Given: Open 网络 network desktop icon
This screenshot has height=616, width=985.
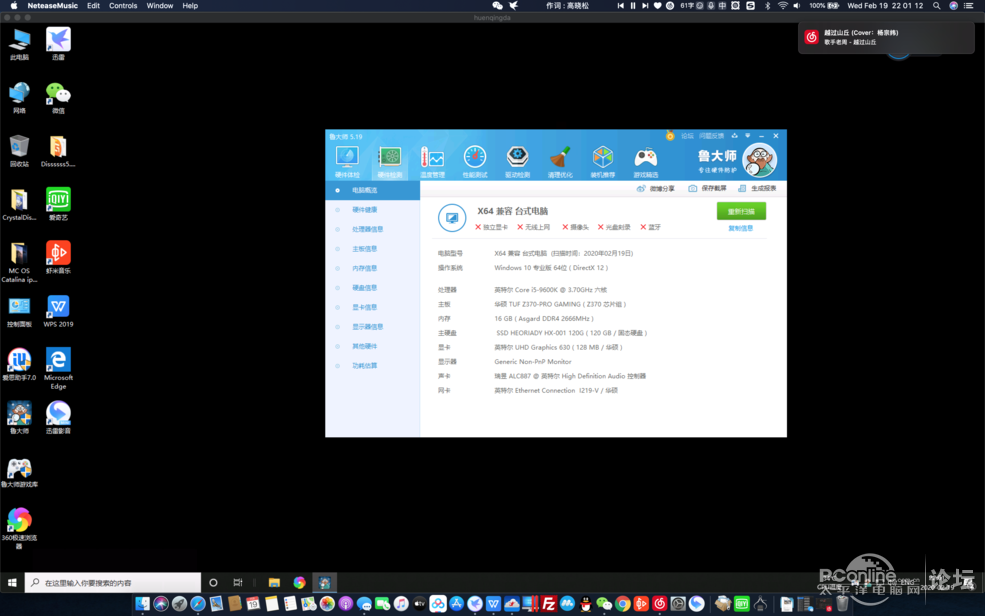Looking at the screenshot, I should click(19, 97).
